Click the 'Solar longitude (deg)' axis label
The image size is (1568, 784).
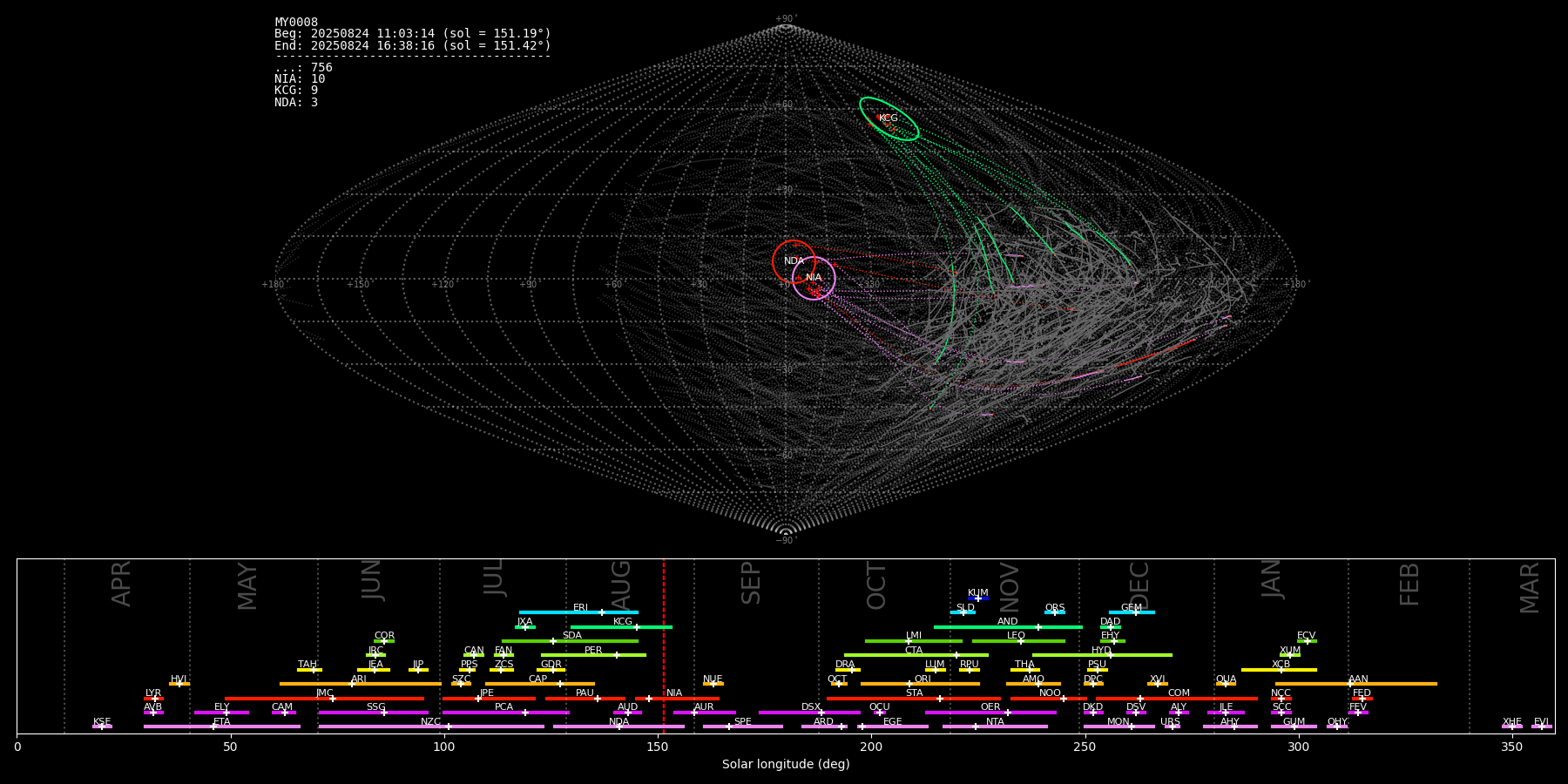coord(786,765)
